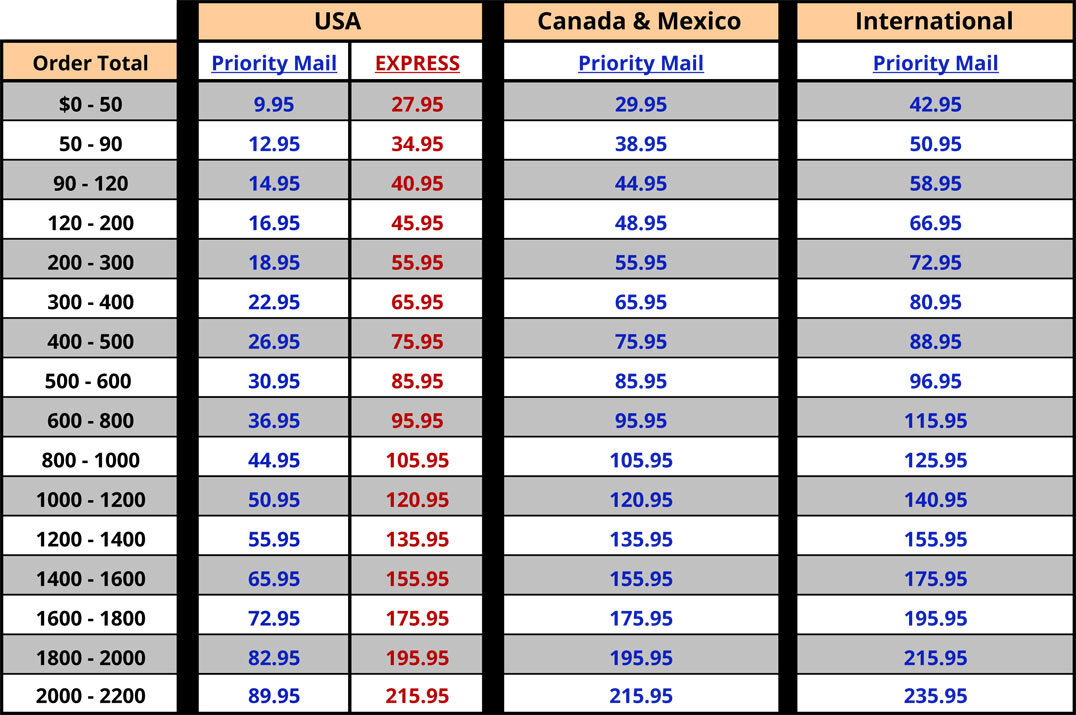Click the 96.95 International rate
1076x715 pixels.
pyautogui.click(x=935, y=381)
